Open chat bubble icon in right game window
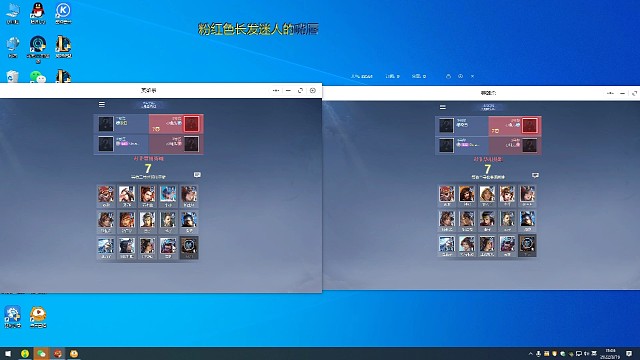Image resolution: width=640 pixels, height=360 pixels. click(535, 175)
